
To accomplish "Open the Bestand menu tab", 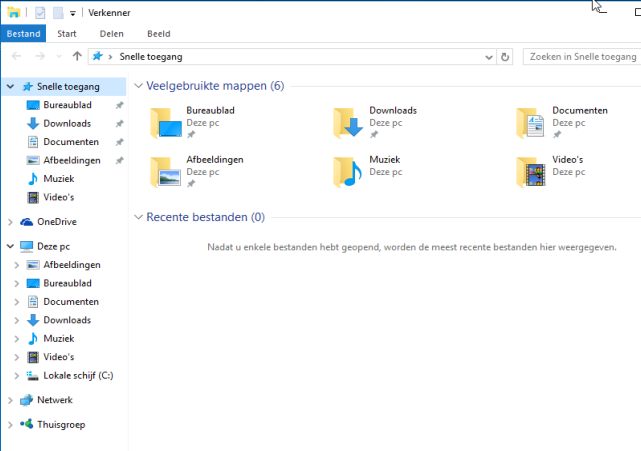I will click(x=23, y=33).
